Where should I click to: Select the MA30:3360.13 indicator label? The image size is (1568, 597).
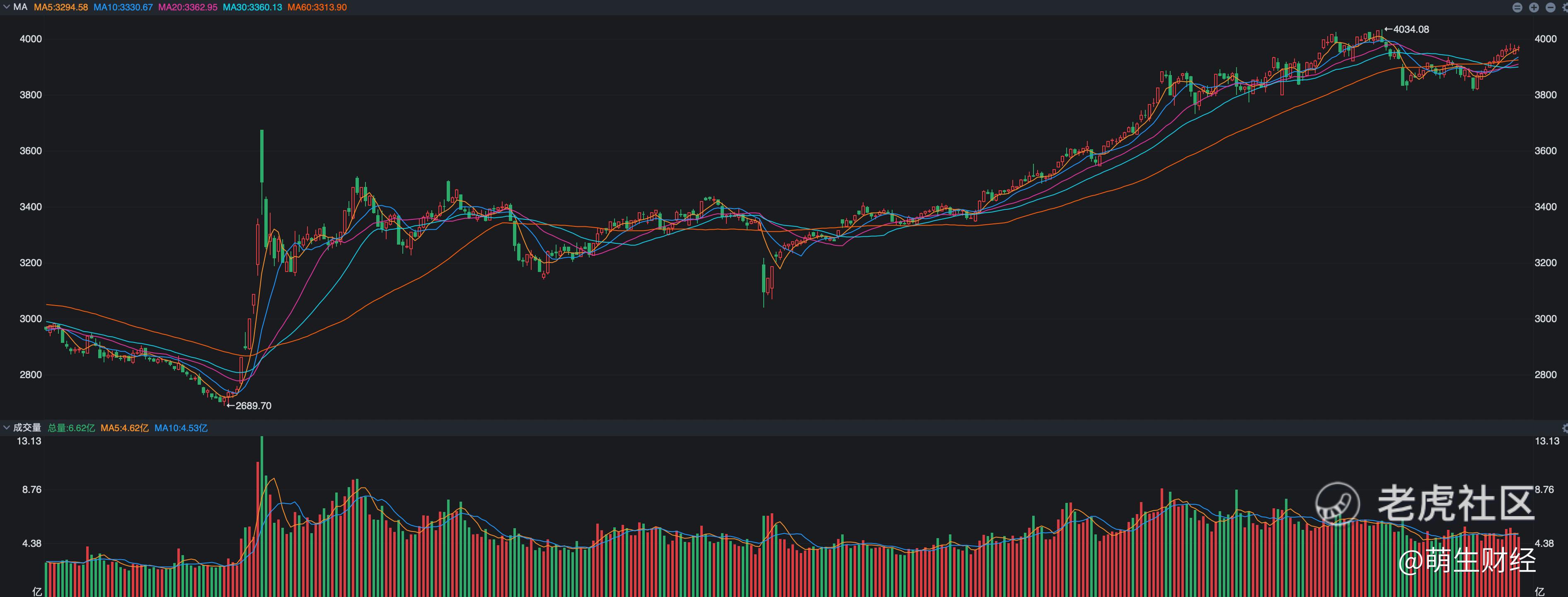tap(252, 7)
